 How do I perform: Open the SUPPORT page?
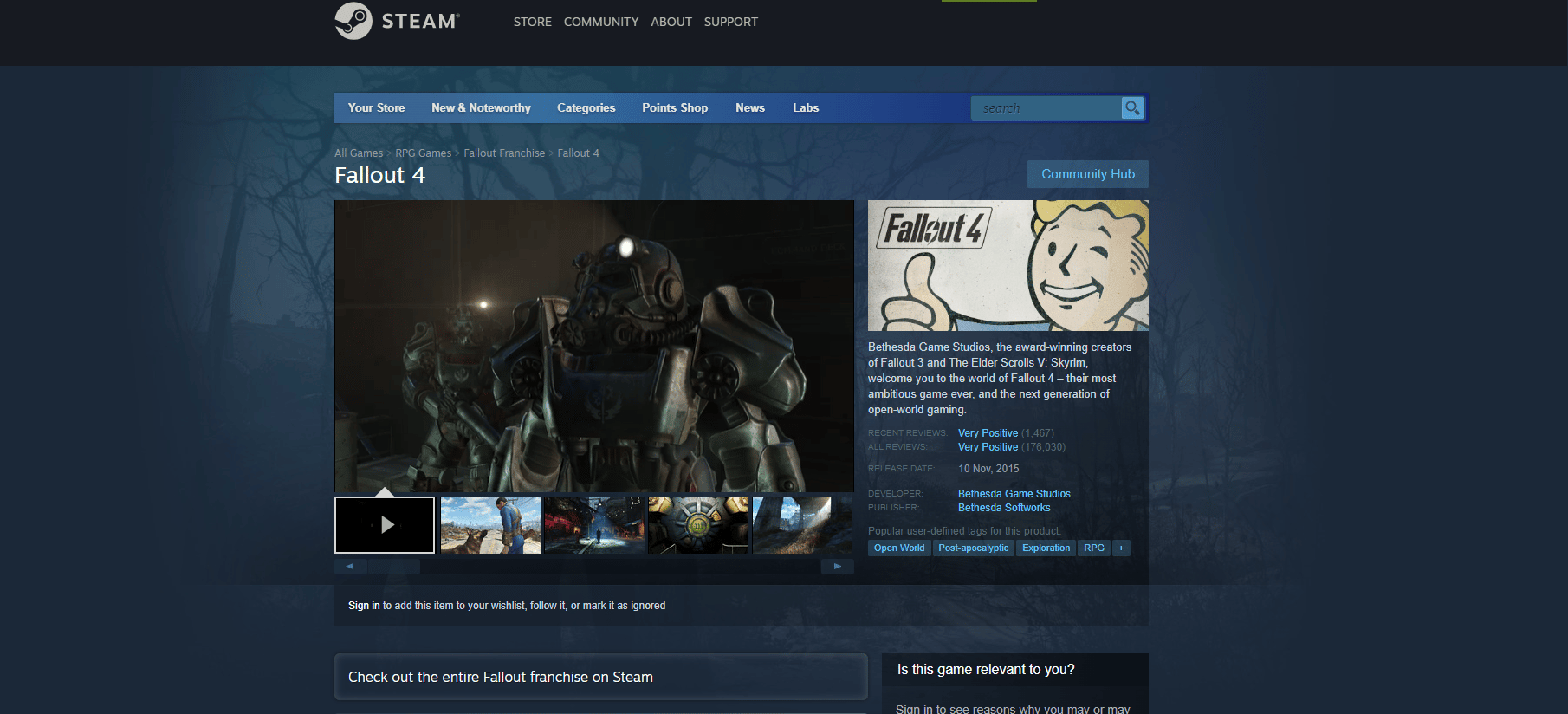[x=730, y=22]
